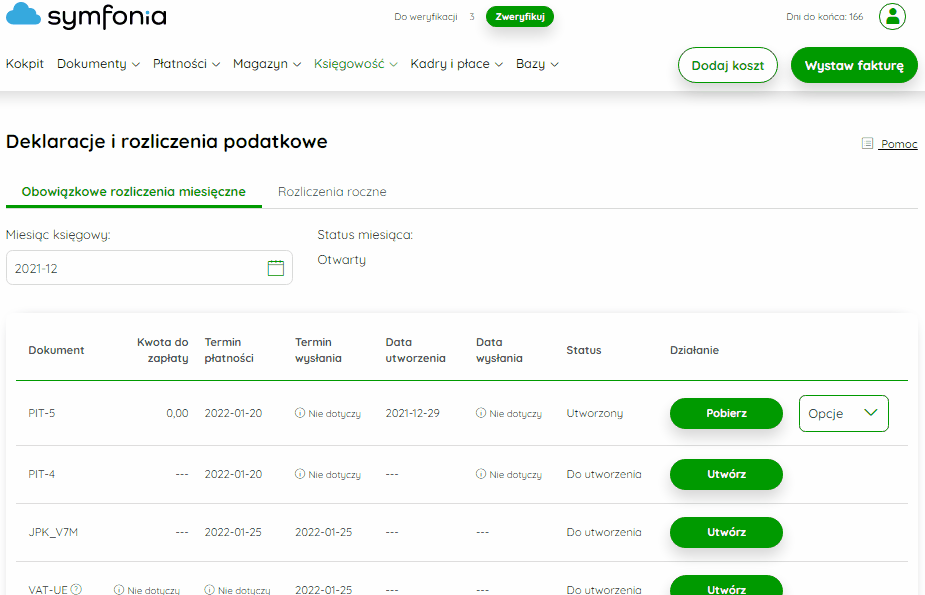Go to Kokpit
The width and height of the screenshot is (925, 595).
point(25,64)
